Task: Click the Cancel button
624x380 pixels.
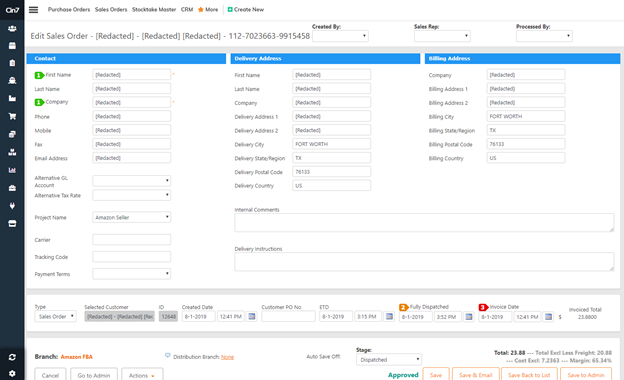Action: (50, 375)
